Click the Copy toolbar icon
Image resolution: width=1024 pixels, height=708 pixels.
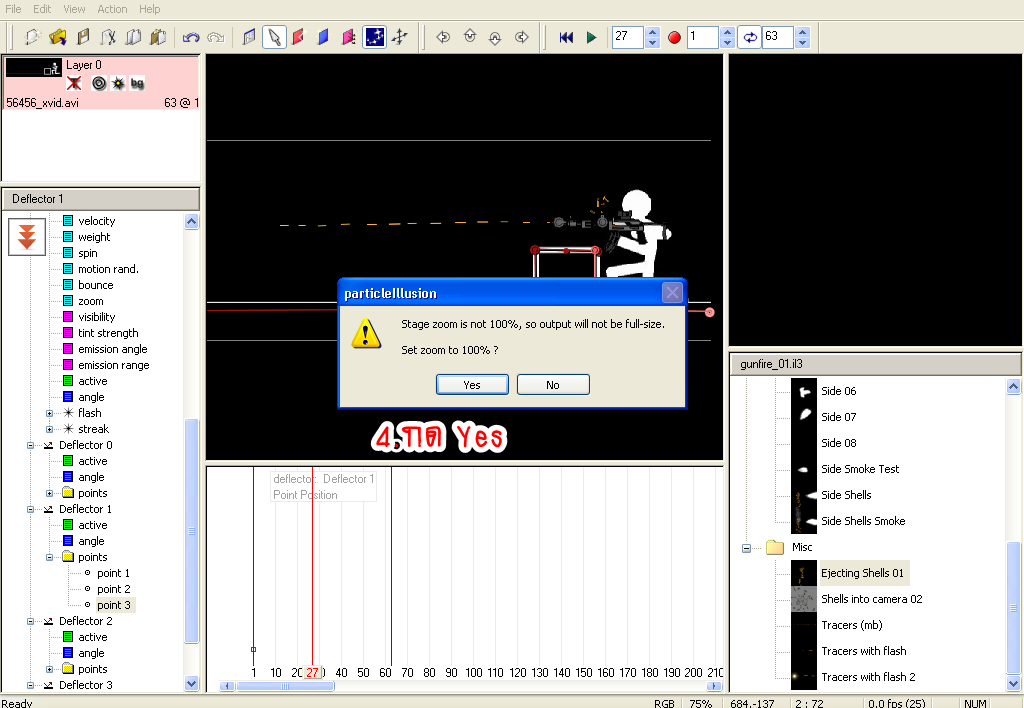pos(133,37)
